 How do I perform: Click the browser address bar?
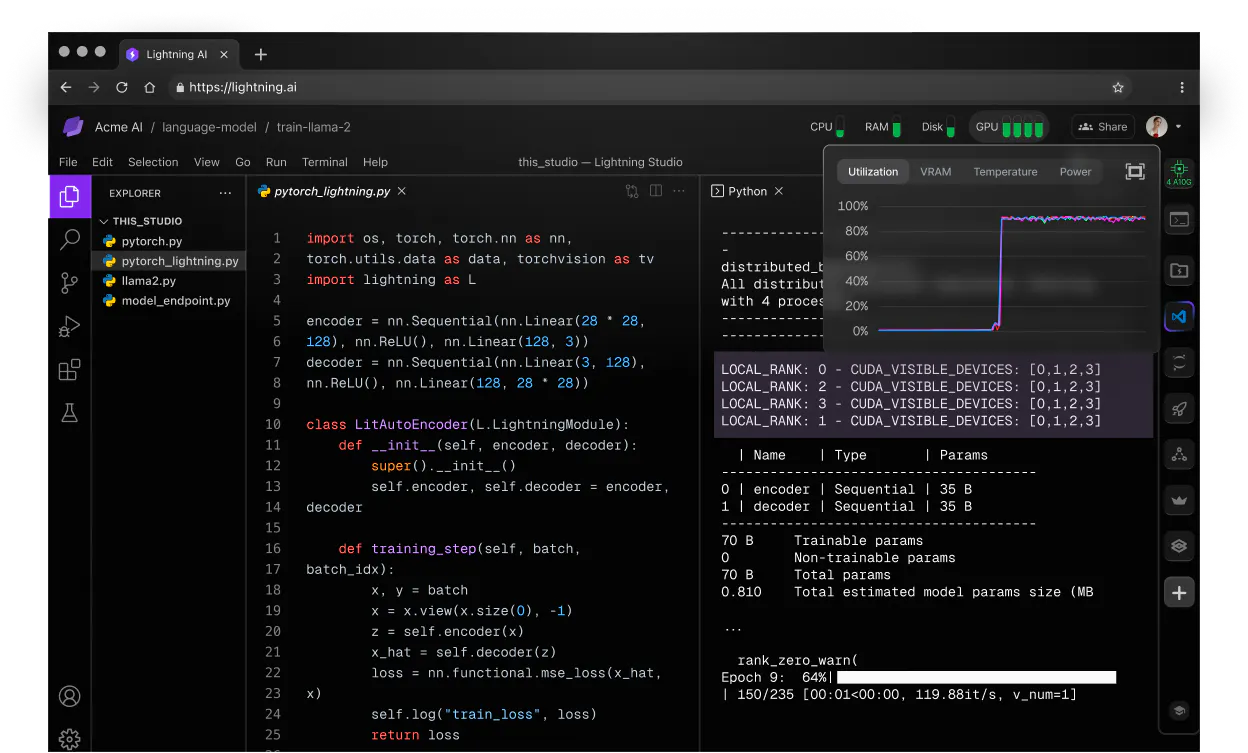tap(652, 87)
